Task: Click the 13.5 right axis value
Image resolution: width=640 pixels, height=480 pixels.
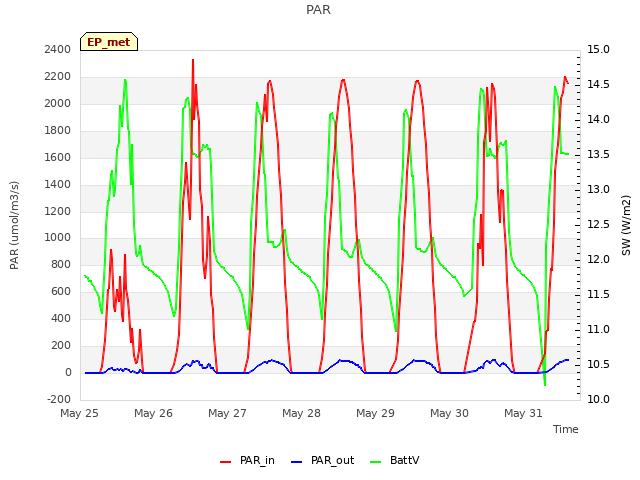Action: tap(598, 155)
